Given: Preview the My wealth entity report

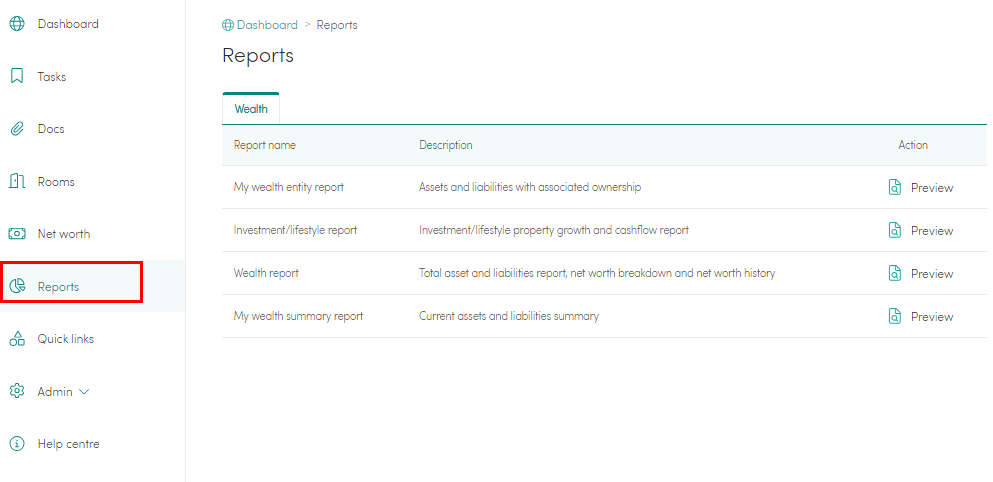Looking at the screenshot, I should 921,187.
